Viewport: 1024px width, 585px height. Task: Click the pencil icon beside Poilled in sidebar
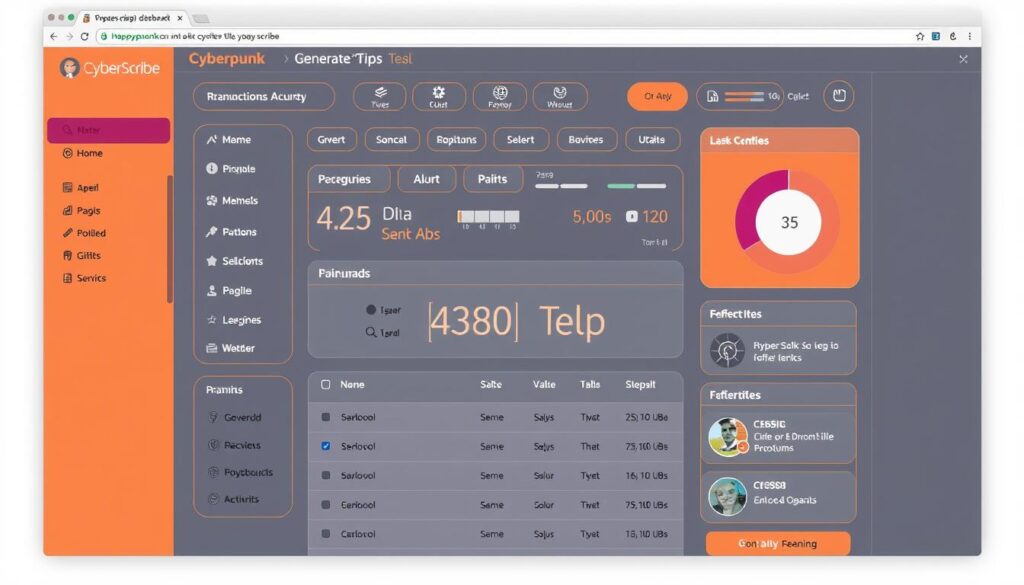(x=67, y=233)
